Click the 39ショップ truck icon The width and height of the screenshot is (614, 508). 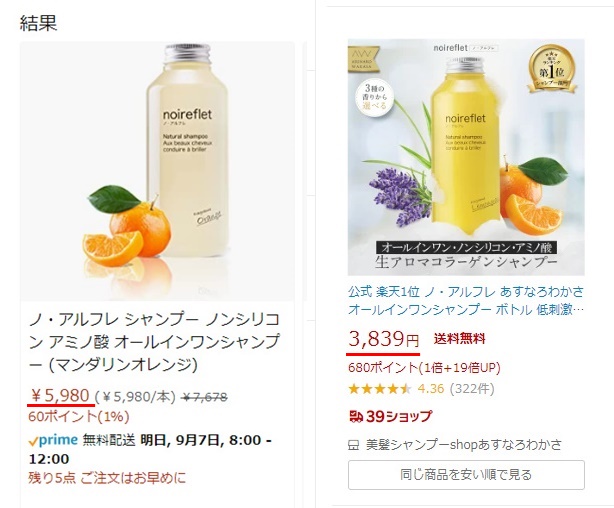(356, 416)
